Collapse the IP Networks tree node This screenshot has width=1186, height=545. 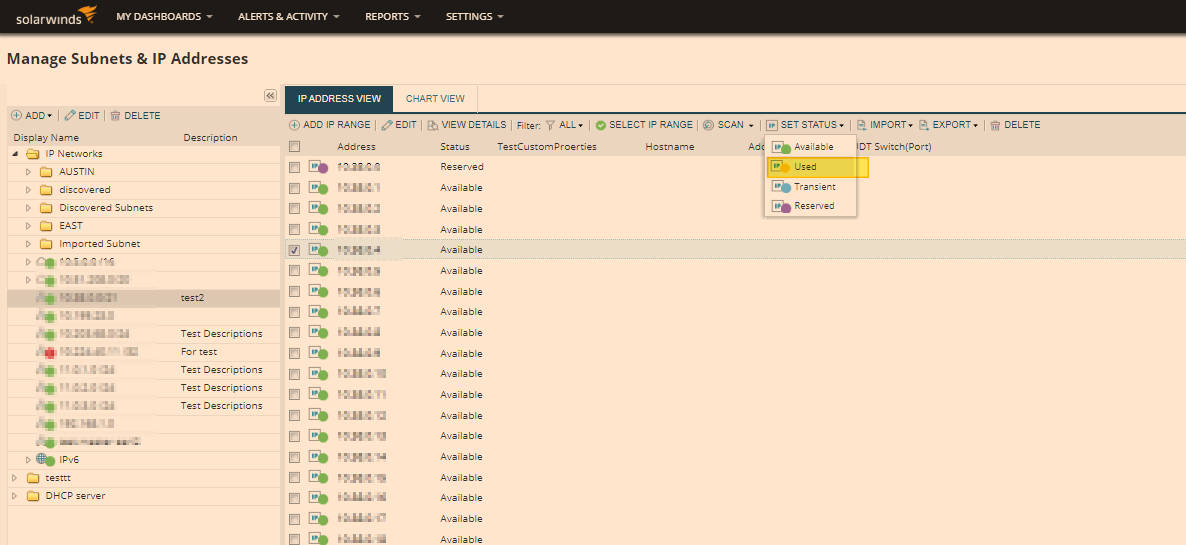point(15,154)
